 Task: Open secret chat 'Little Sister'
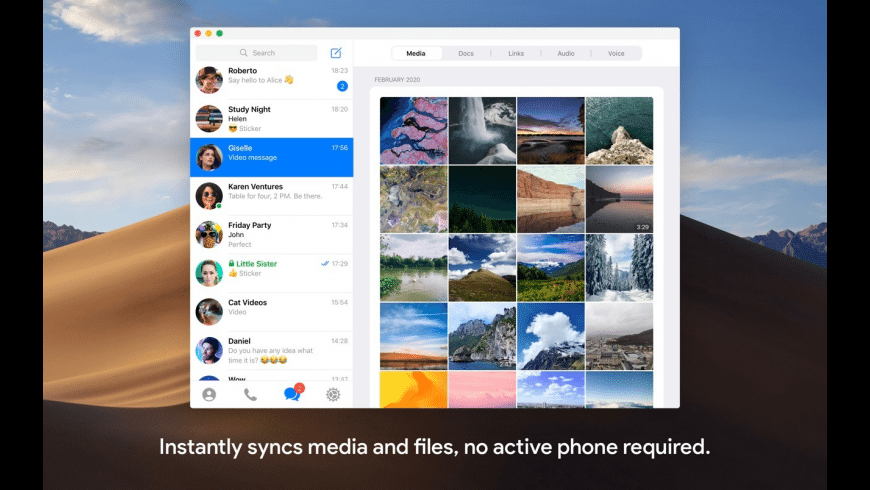point(272,273)
